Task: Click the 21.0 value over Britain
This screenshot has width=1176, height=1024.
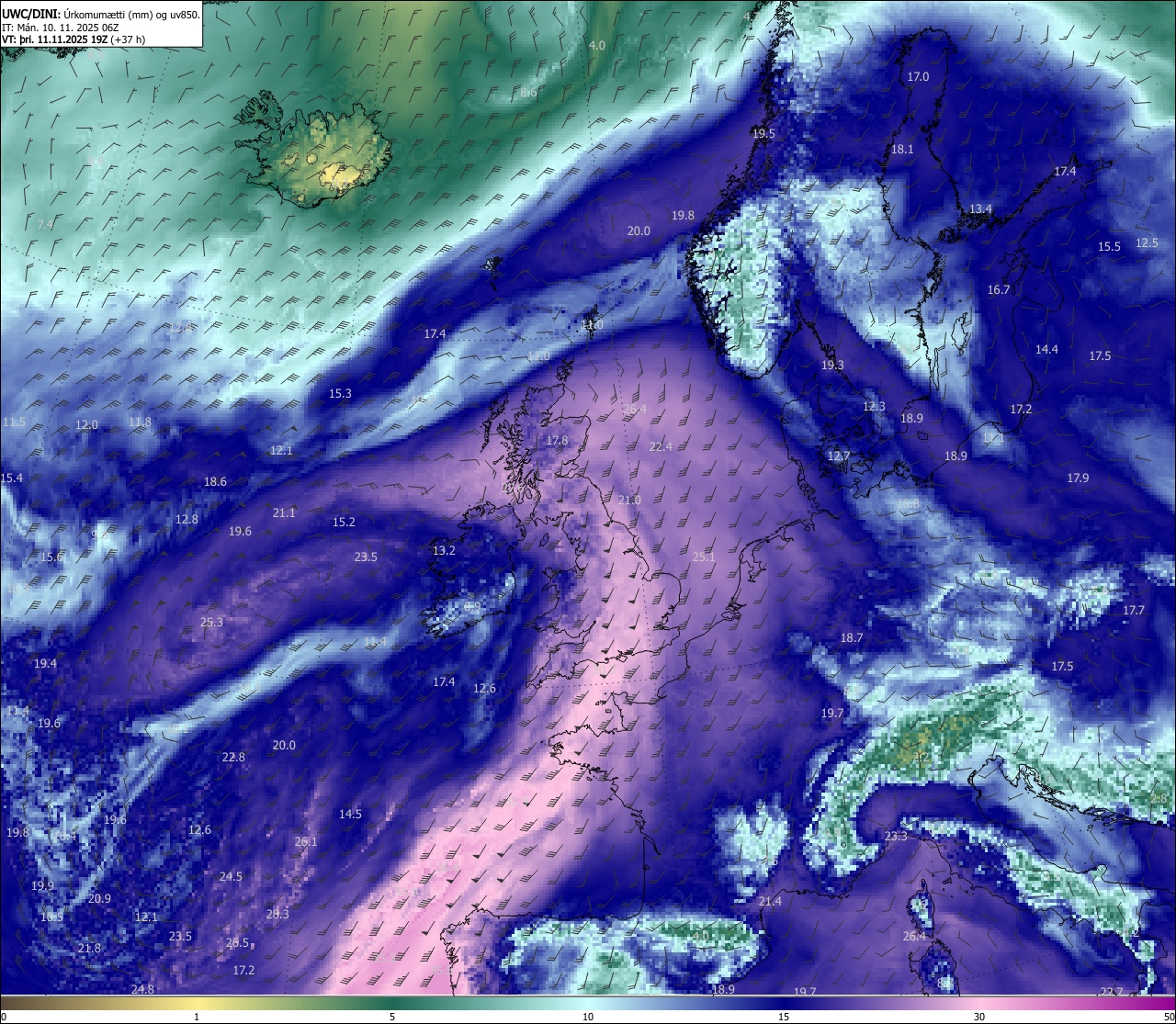Action: [x=629, y=500]
